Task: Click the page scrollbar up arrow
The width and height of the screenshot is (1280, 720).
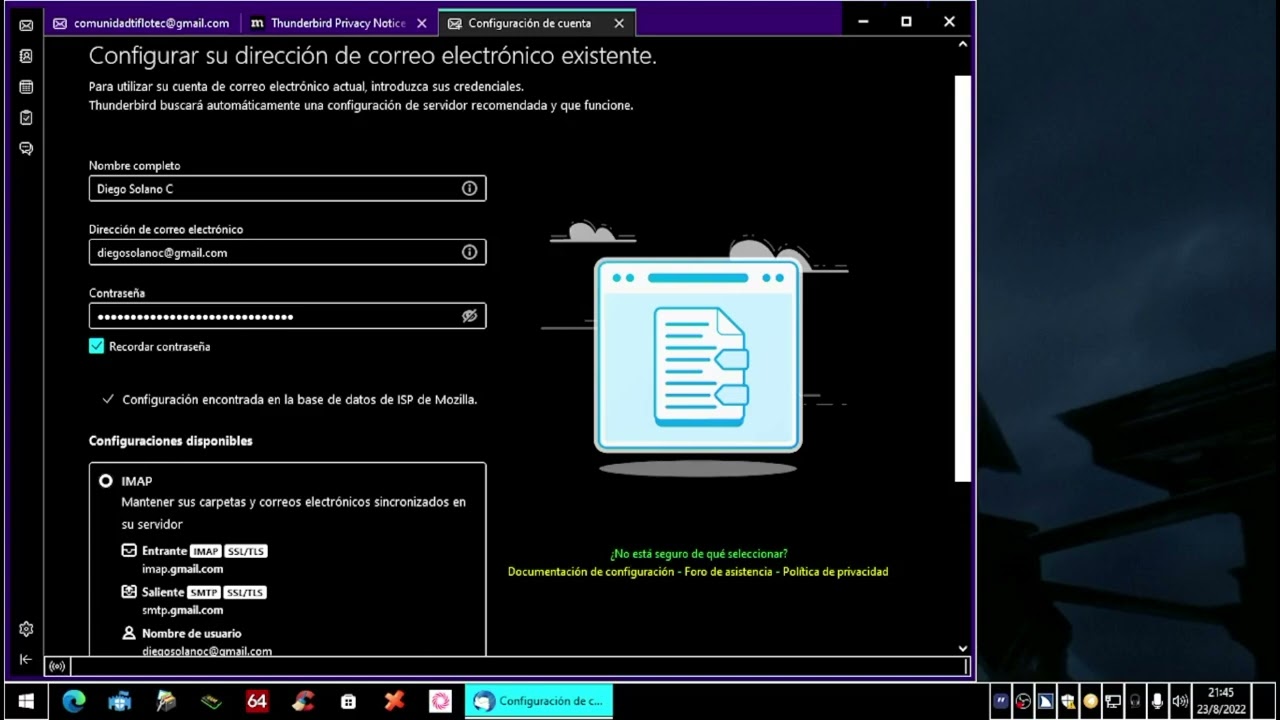Action: point(963,44)
